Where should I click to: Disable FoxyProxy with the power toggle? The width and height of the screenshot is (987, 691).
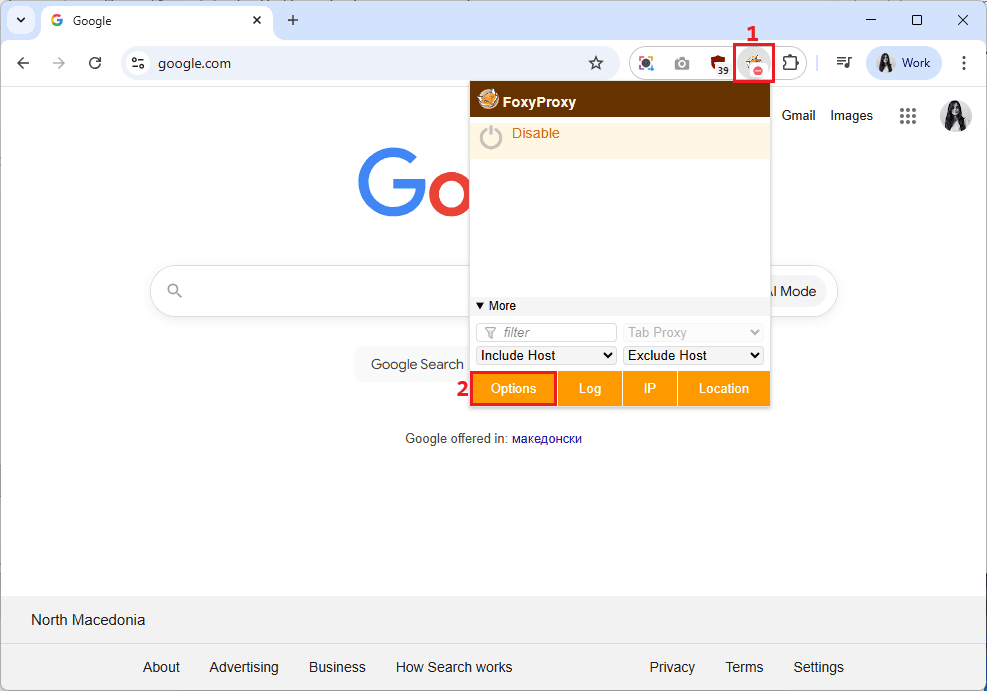coord(491,137)
